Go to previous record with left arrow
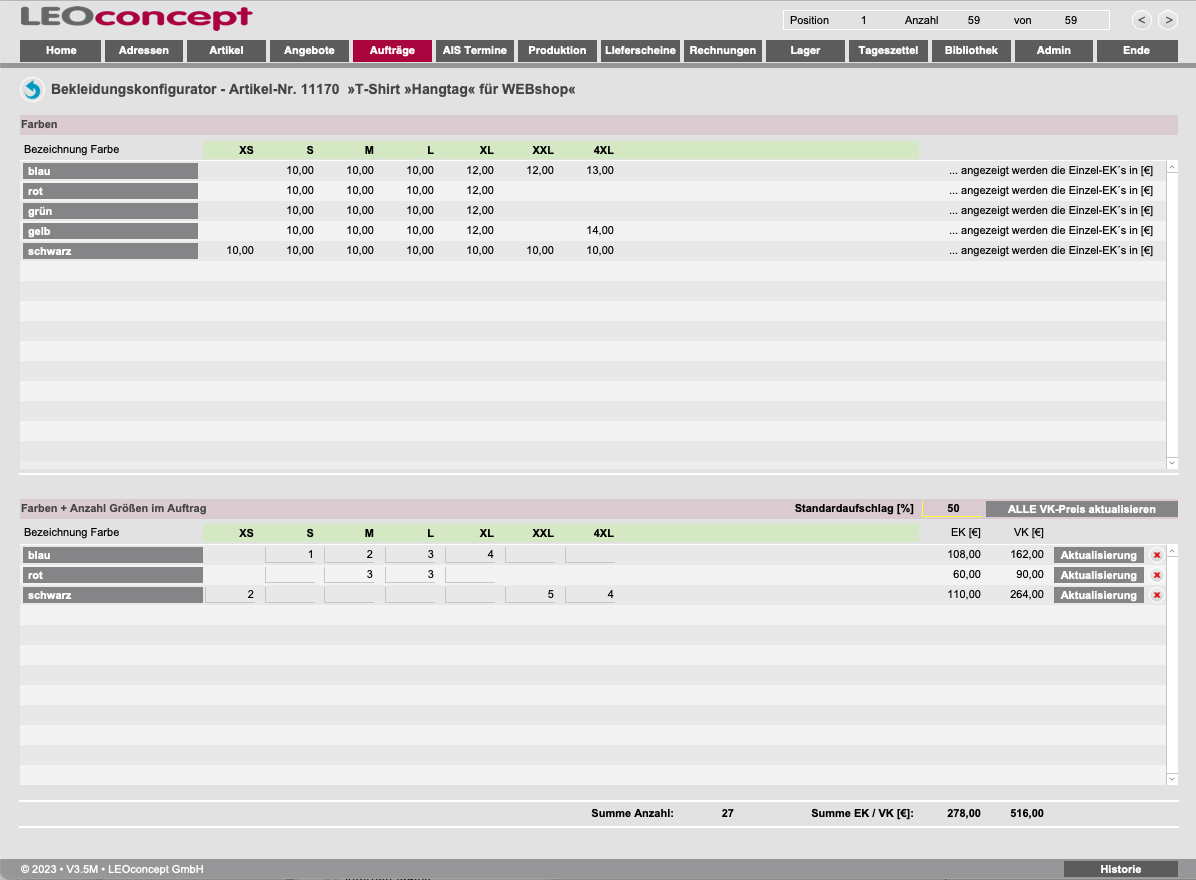 [x=1141, y=20]
